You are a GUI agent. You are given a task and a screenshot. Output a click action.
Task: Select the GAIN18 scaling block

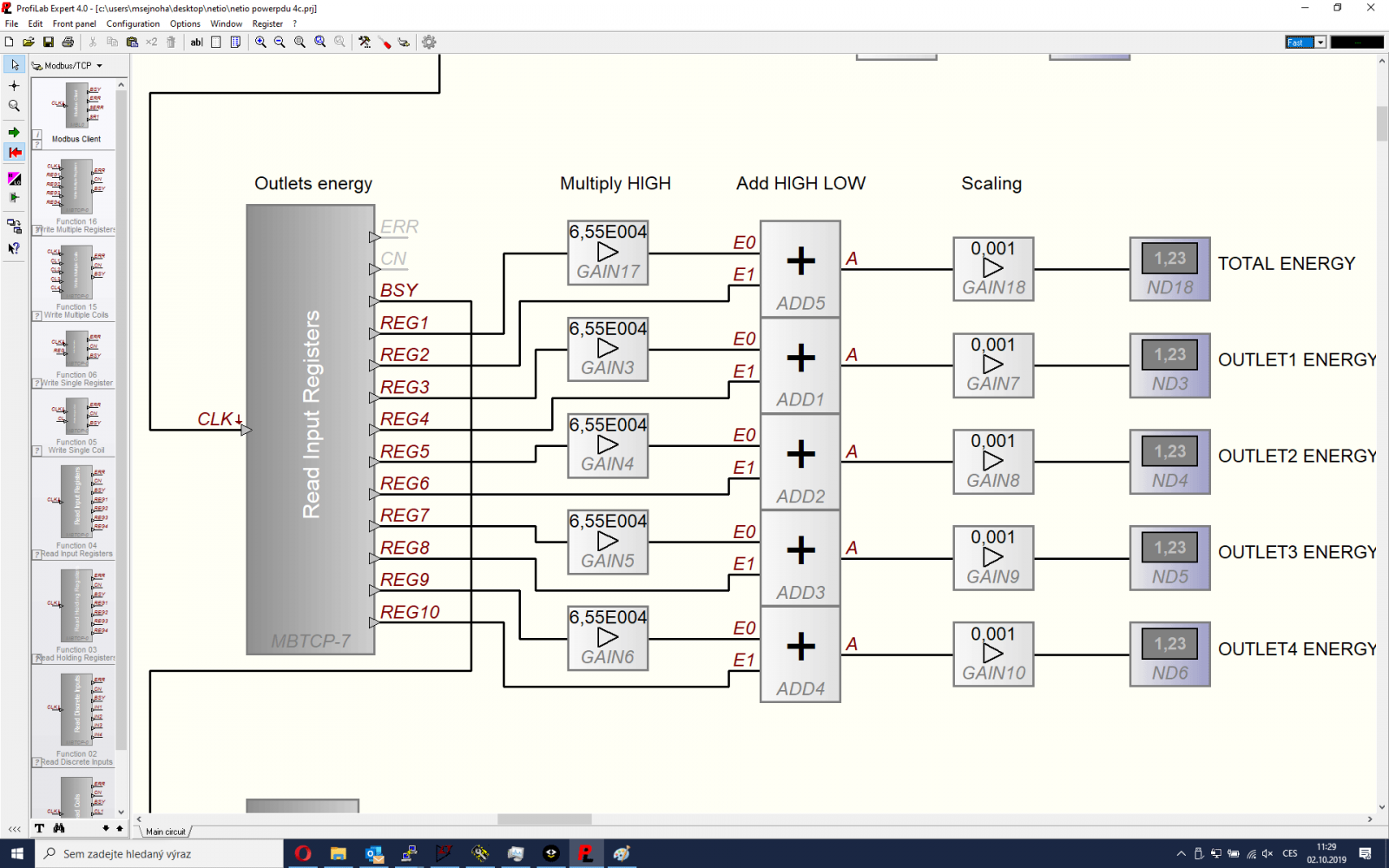click(993, 269)
